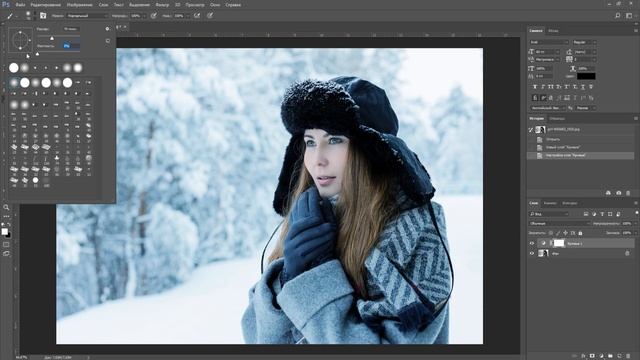Create new fill or adjustment layer
640x360 pixels.
(601, 356)
